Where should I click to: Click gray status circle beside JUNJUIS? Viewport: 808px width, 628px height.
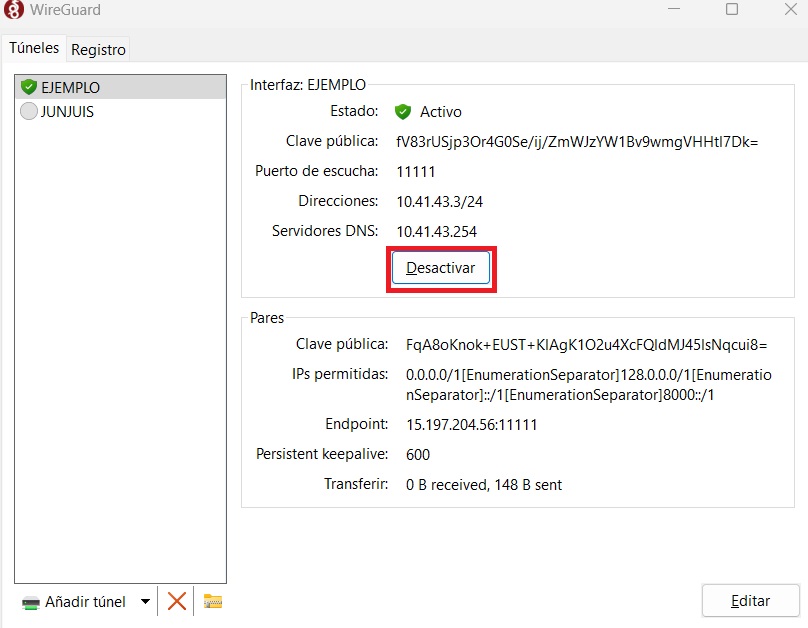[28, 112]
